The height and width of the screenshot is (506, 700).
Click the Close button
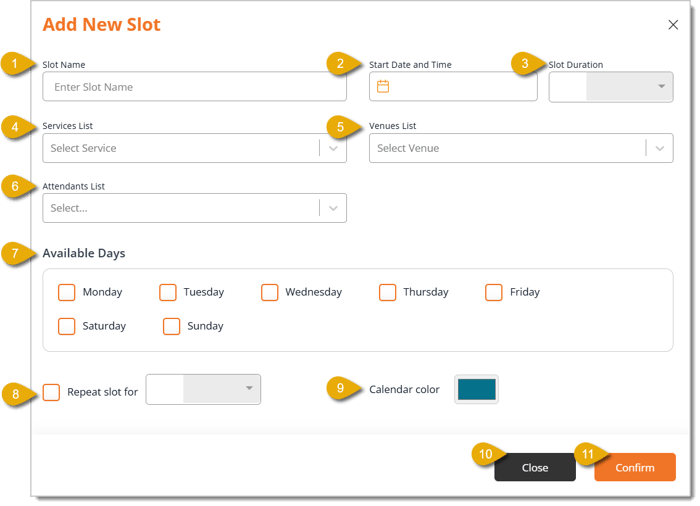(535, 467)
